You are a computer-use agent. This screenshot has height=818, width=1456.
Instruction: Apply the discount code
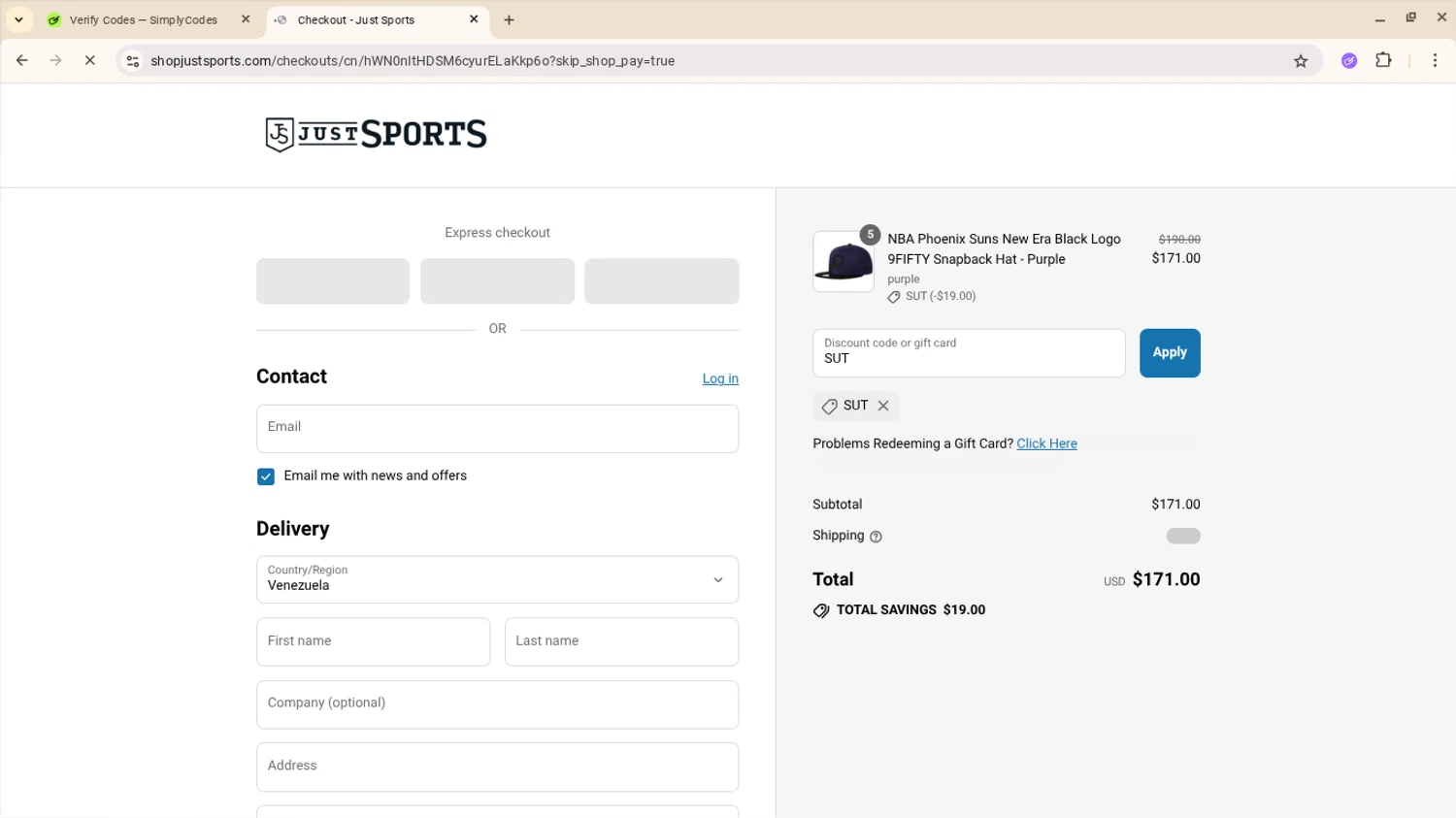coord(1170,353)
